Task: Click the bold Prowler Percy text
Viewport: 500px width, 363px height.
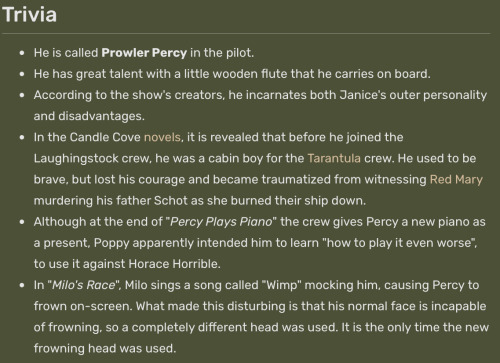Action: [x=144, y=53]
